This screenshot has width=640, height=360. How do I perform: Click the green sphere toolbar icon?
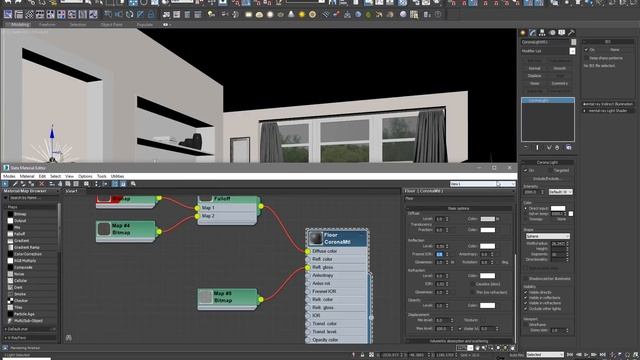(368, 15)
